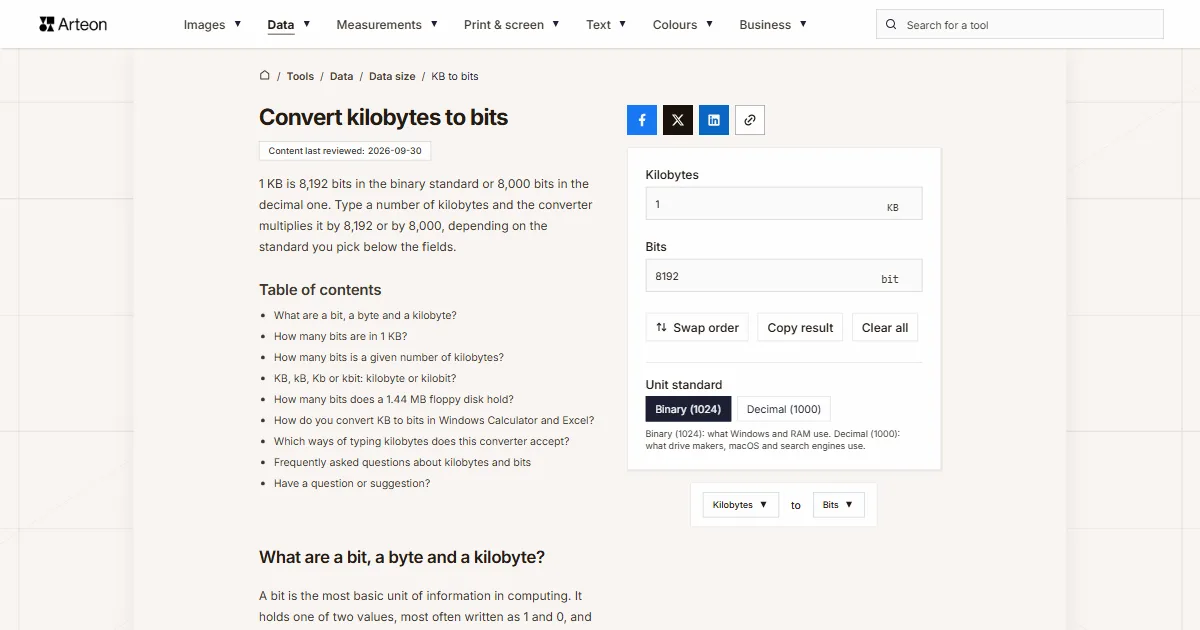Focus the Search for a tool field

[x=1020, y=25]
